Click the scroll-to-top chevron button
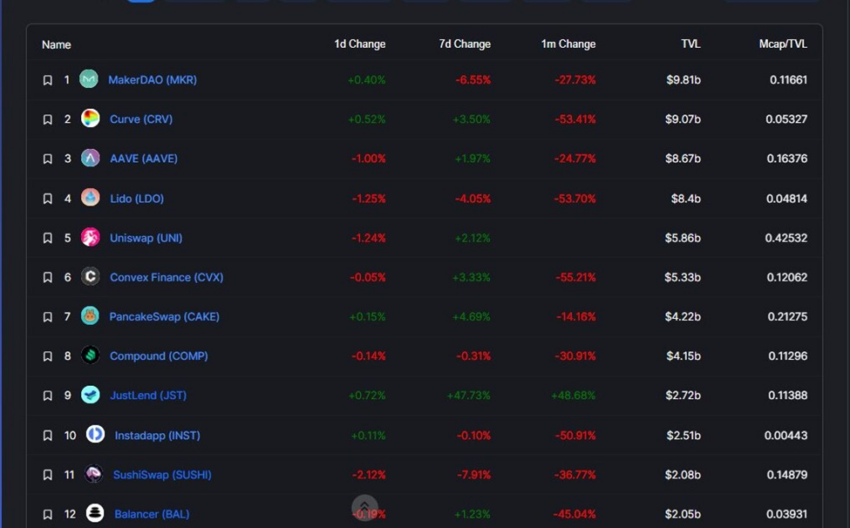 pos(365,507)
